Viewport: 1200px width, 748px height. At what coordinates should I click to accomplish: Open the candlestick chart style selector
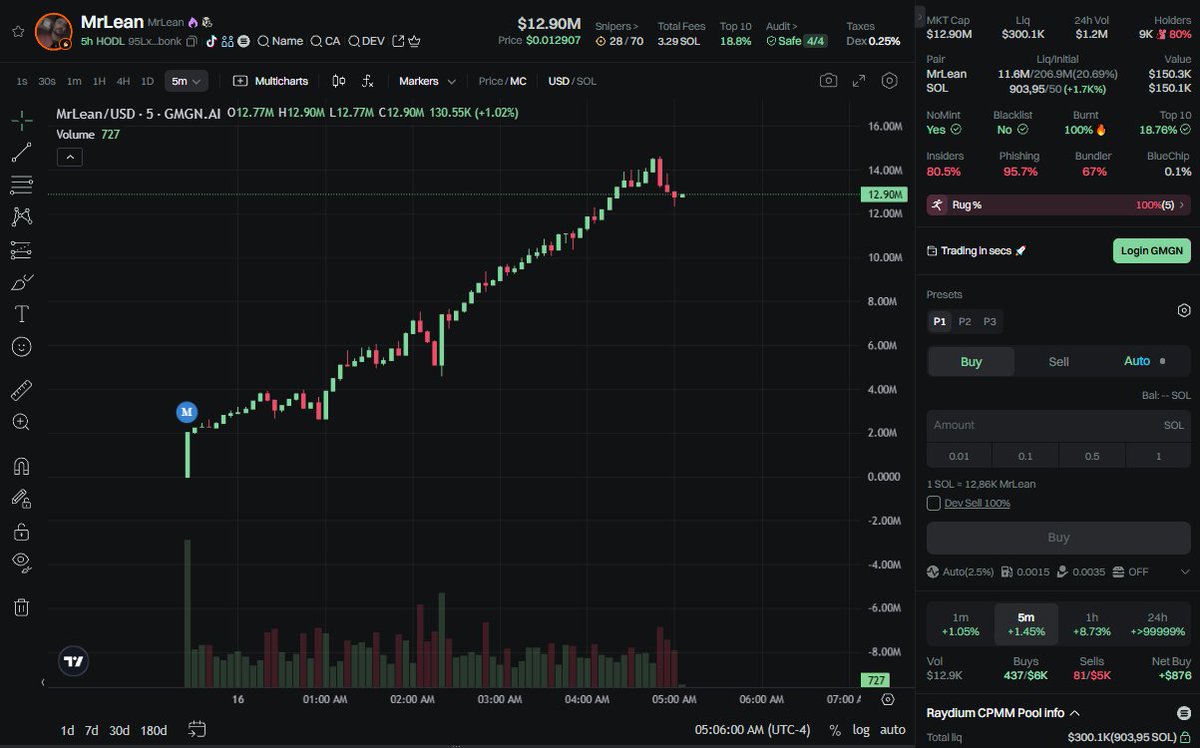[339, 81]
